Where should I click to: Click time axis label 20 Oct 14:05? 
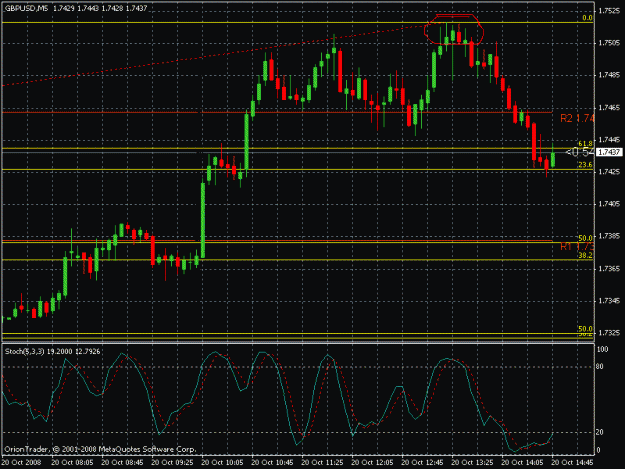522,463
